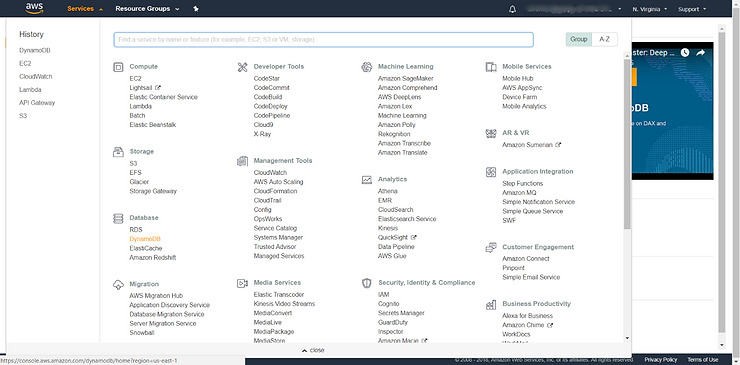Click the video share arrow icon
The height and width of the screenshot is (365, 740).
click(700, 53)
